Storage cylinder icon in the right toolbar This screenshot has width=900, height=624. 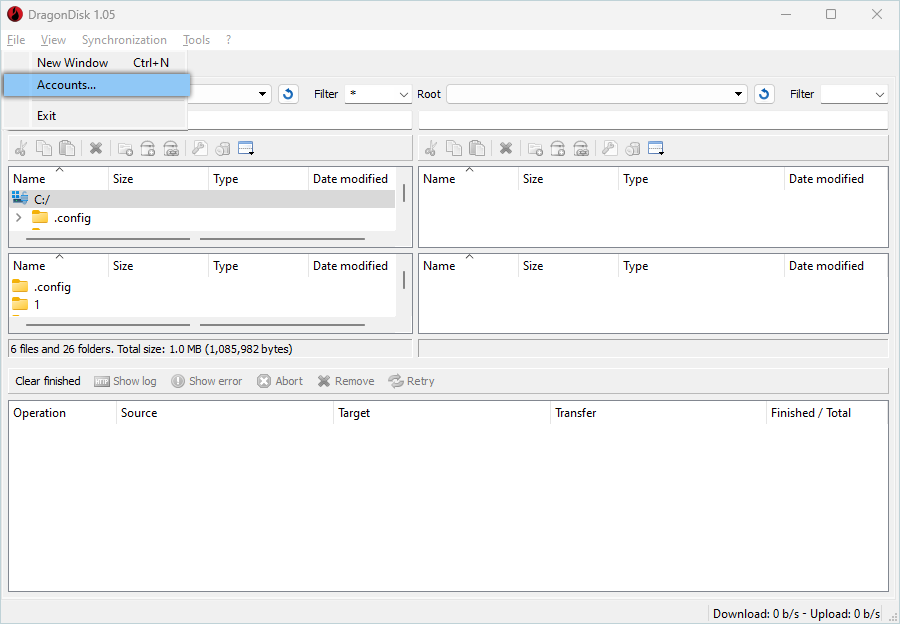pos(632,149)
